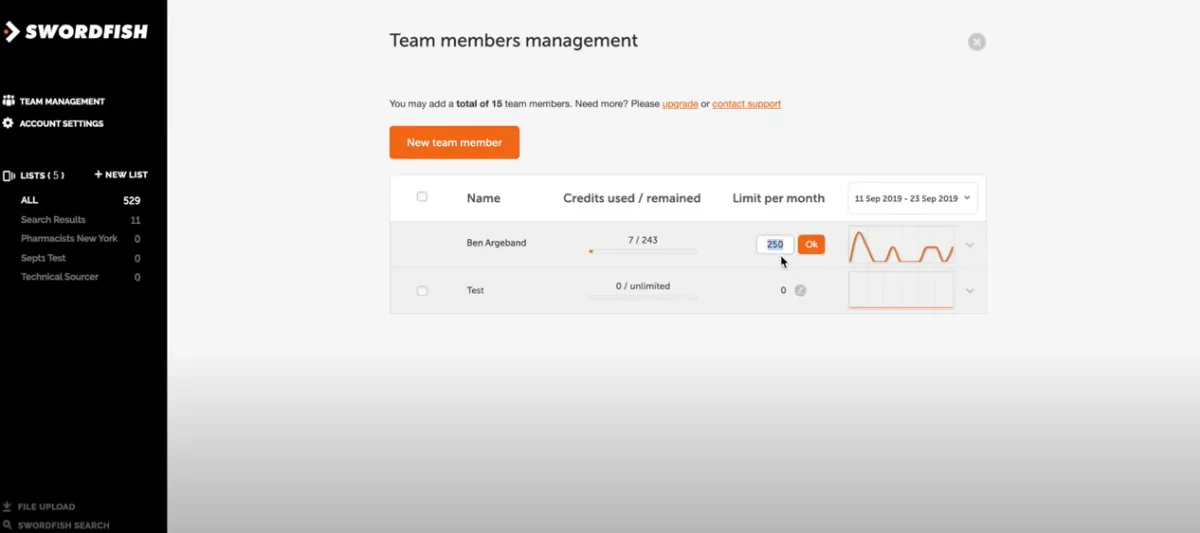The height and width of the screenshot is (533, 1200).
Task: Click the Team Management people icon
Action: [9, 101]
